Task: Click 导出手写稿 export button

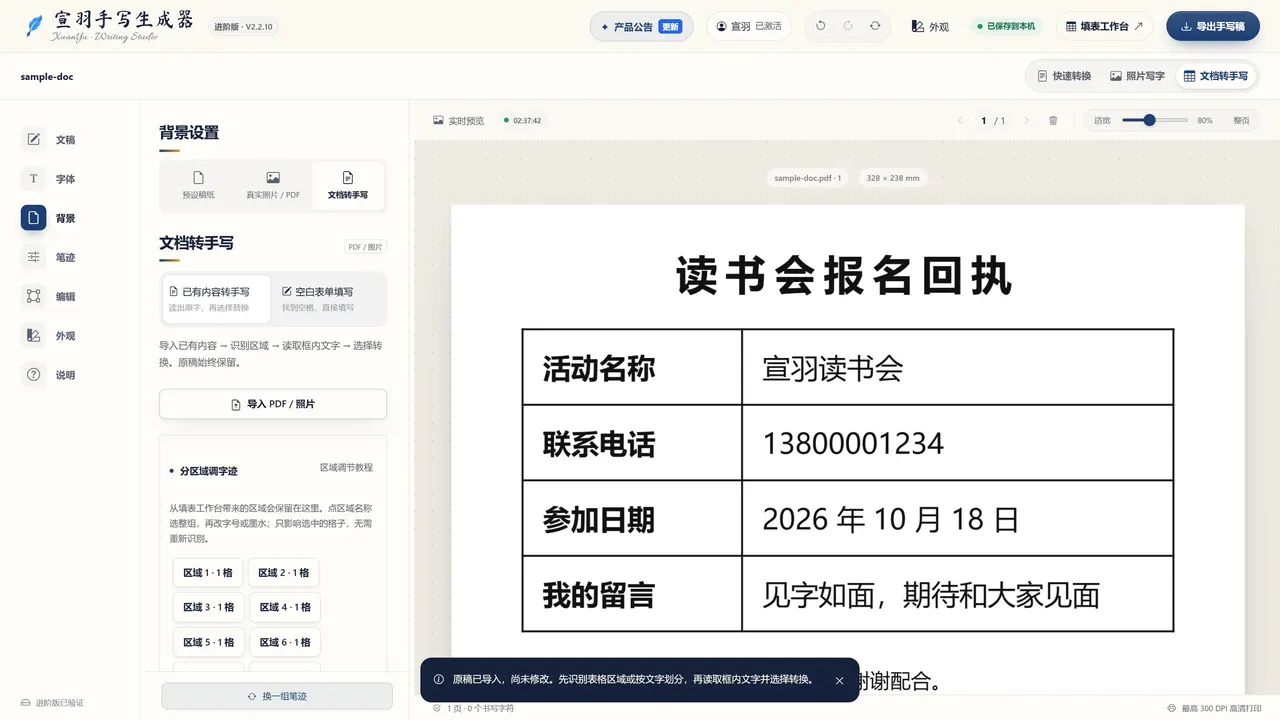Action: pos(1213,26)
